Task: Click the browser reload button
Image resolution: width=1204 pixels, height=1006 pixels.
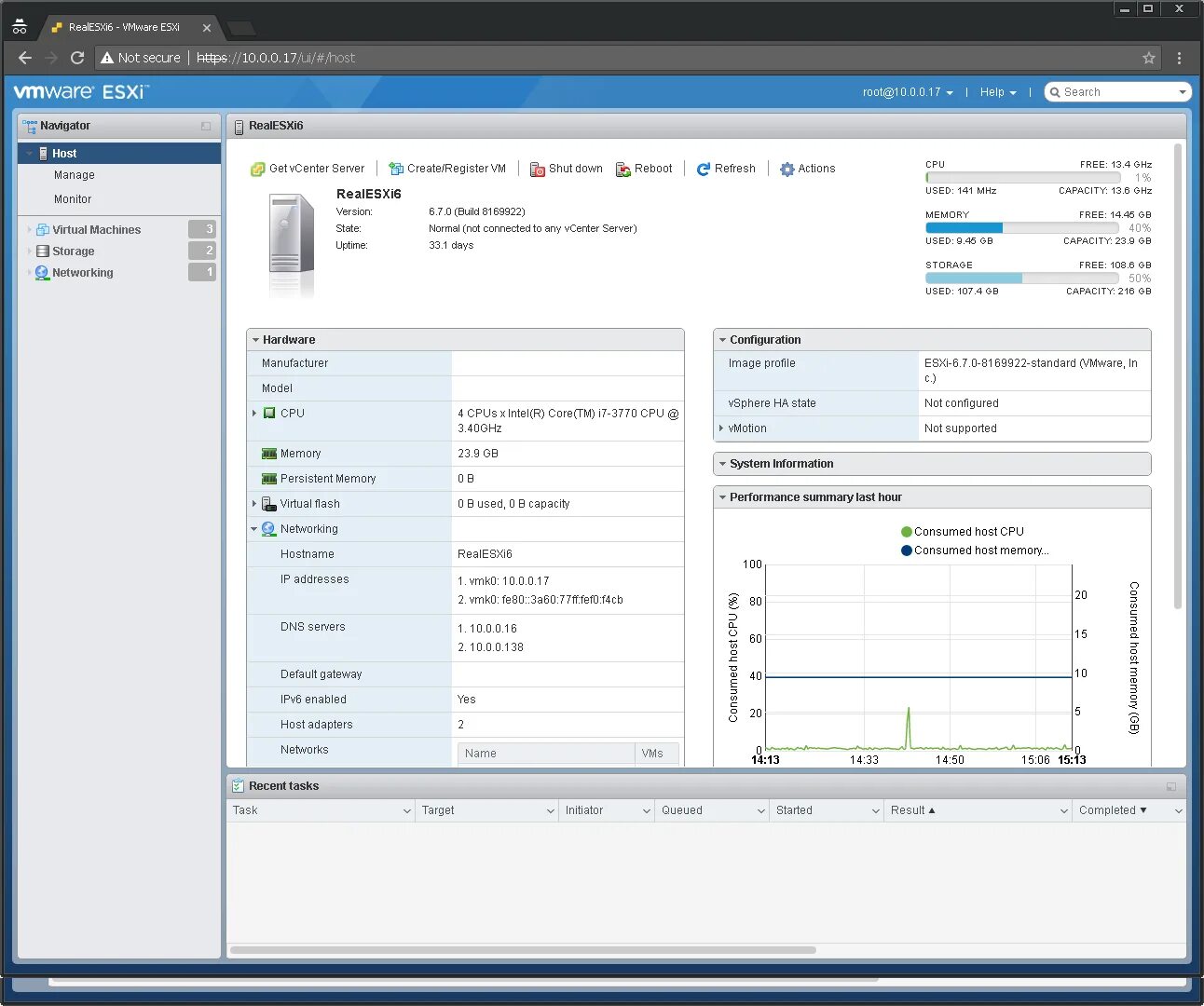Action: coord(77,58)
